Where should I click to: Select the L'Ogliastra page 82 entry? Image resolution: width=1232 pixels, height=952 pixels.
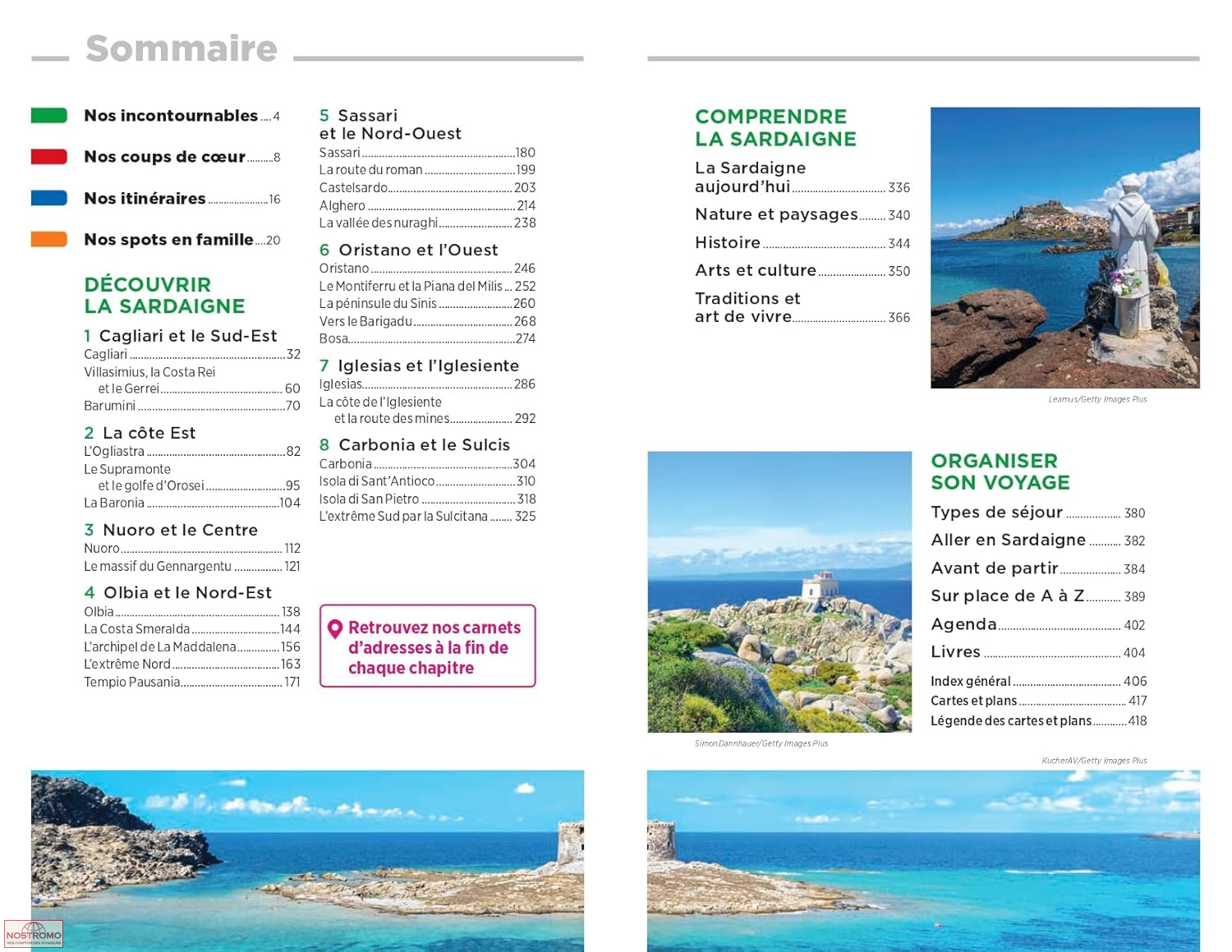192,451
